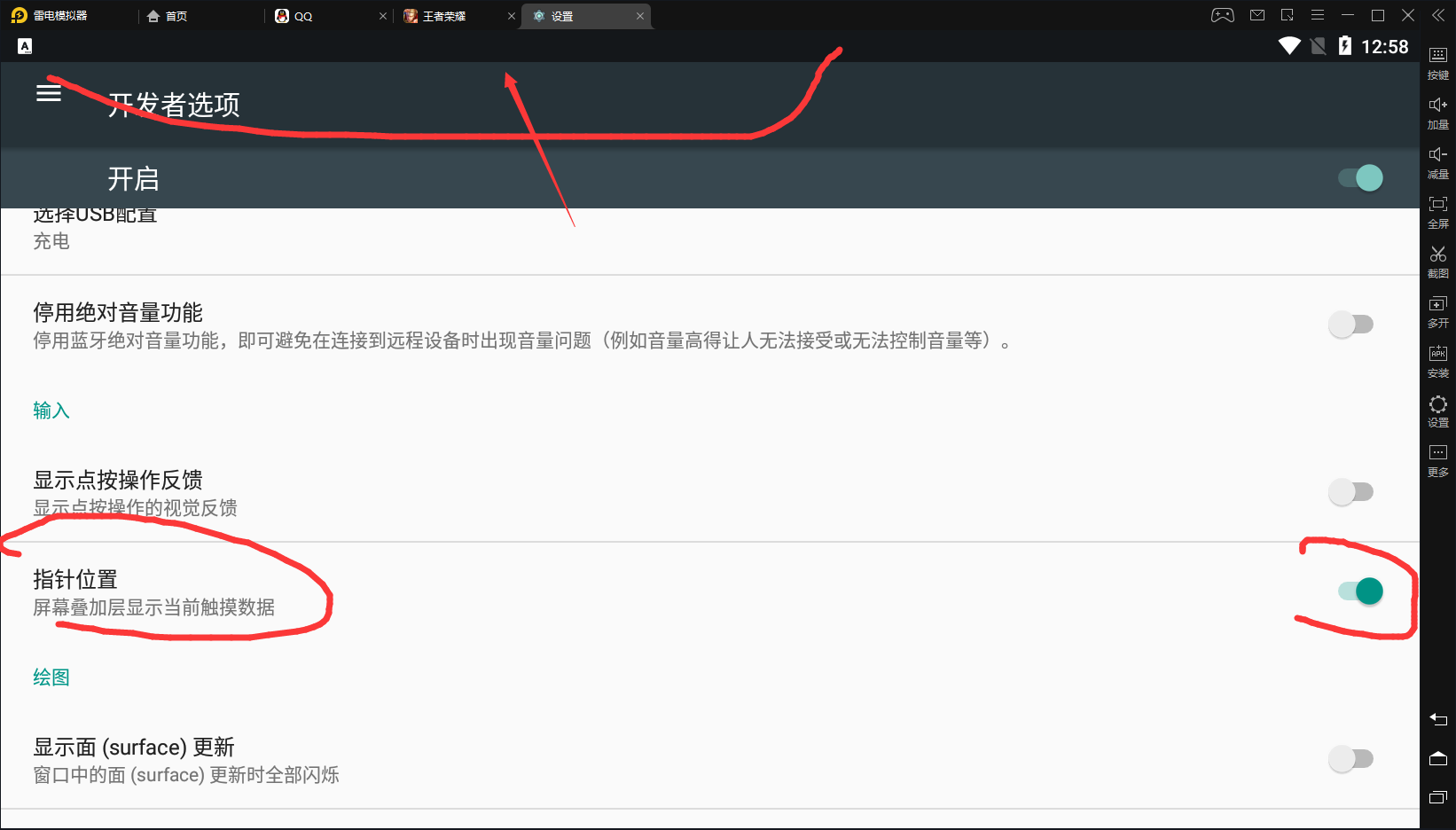This screenshot has height=830, width=1456.
Task: Decrease volume with the 减量 icon
Action: pos(1438,162)
